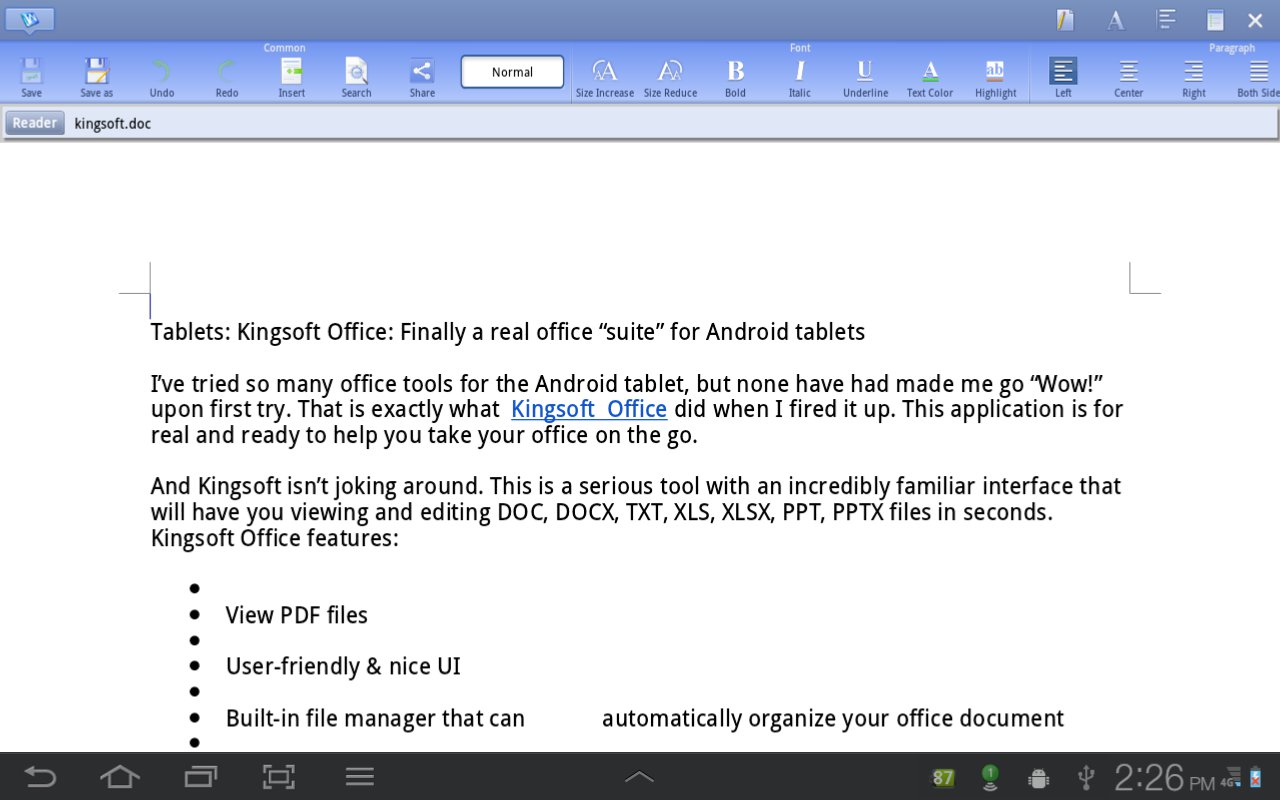Click the Save icon in toolbar

tap(31, 76)
